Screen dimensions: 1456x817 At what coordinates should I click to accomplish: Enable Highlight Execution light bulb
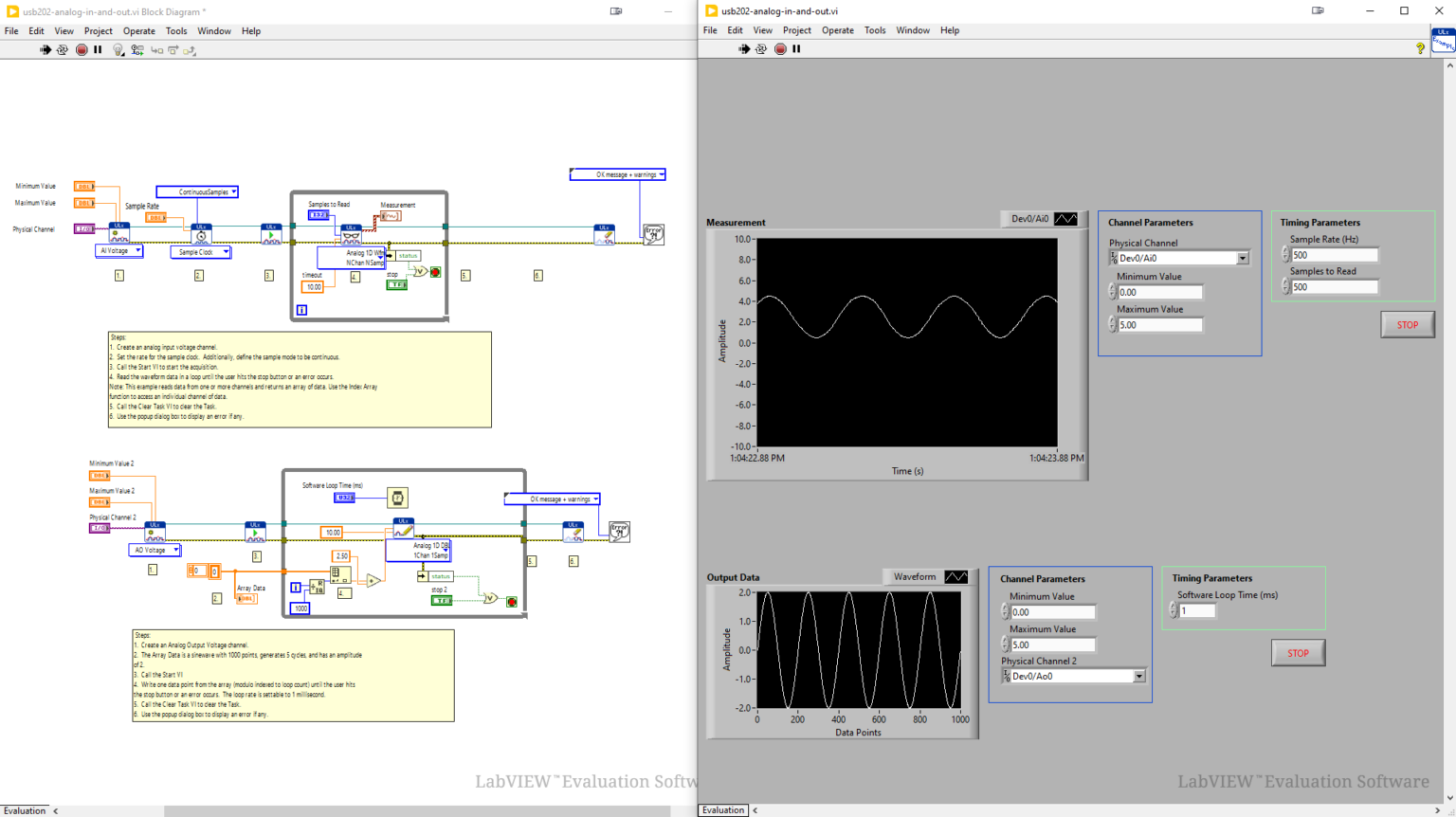[118, 49]
